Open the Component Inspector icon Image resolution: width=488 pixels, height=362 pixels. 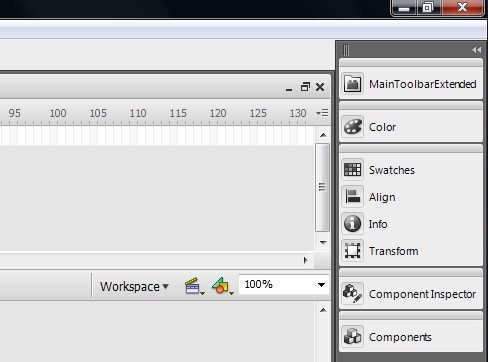click(x=353, y=294)
